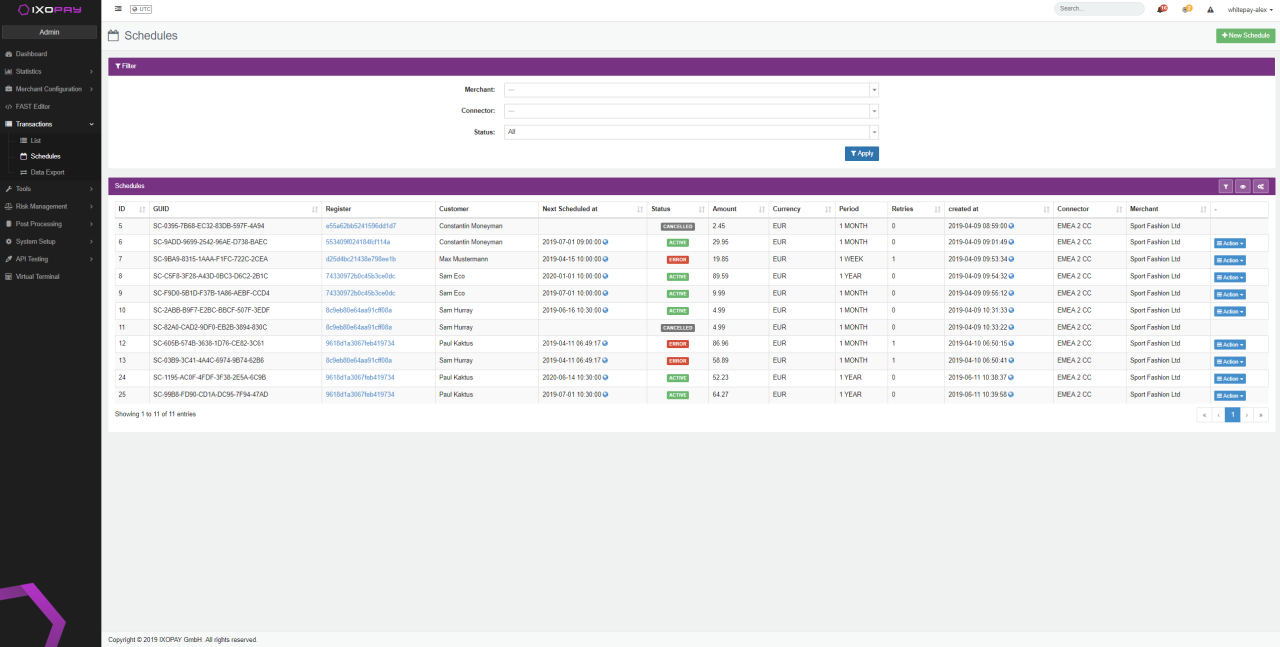Image resolution: width=1280 pixels, height=647 pixels.
Task: Click the UTC timezone indicator
Action: [x=141, y=8]
